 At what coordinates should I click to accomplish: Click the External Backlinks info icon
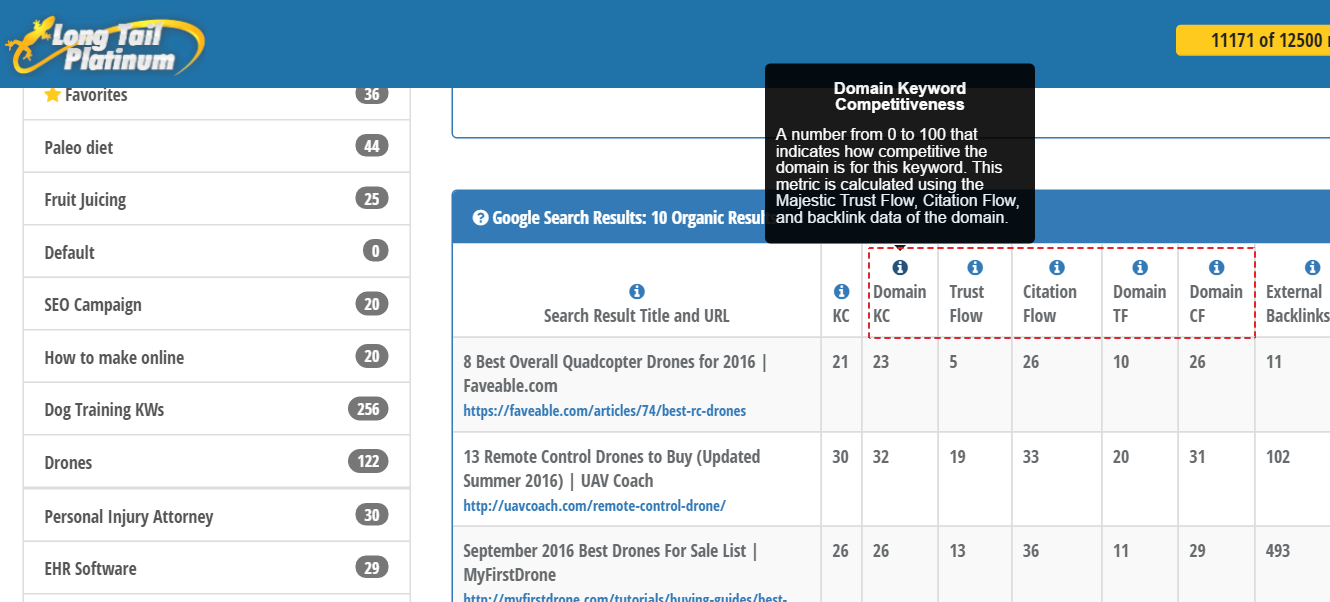tap(1311, 266)
